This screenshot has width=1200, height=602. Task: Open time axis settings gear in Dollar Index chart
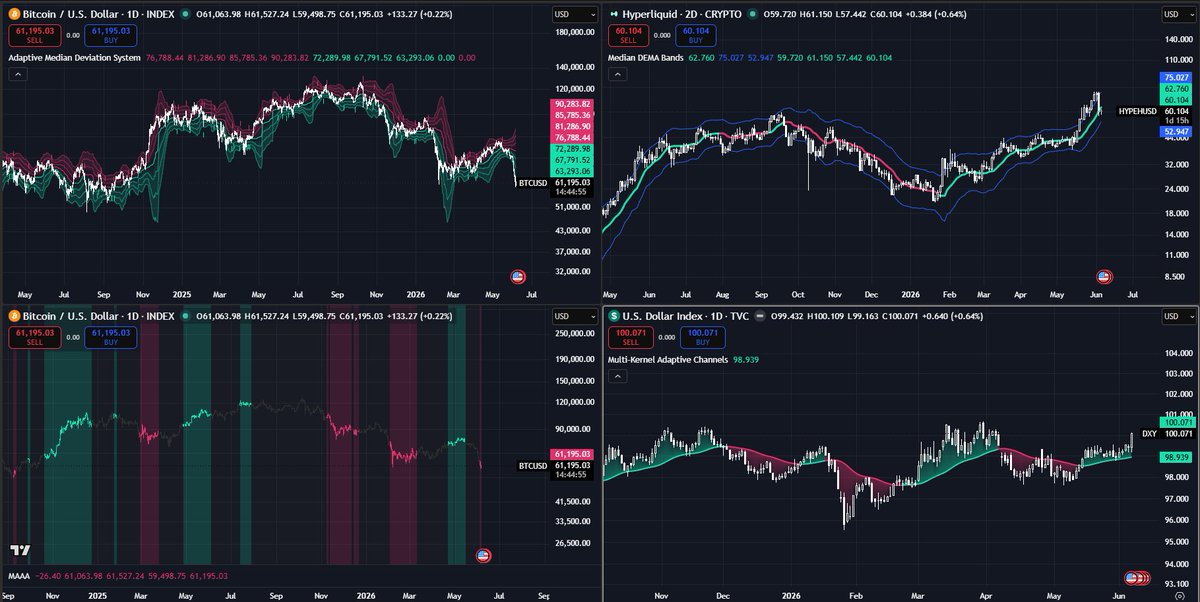1180,594
